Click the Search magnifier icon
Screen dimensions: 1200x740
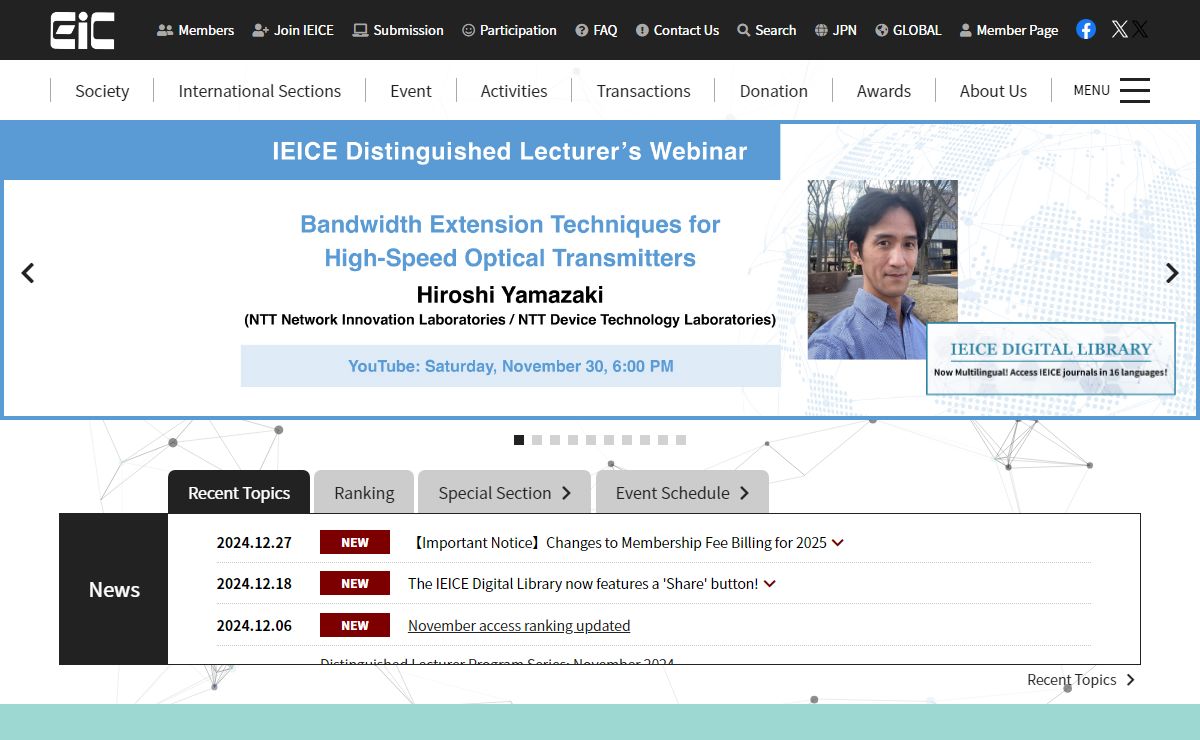(x=743, y=30)
